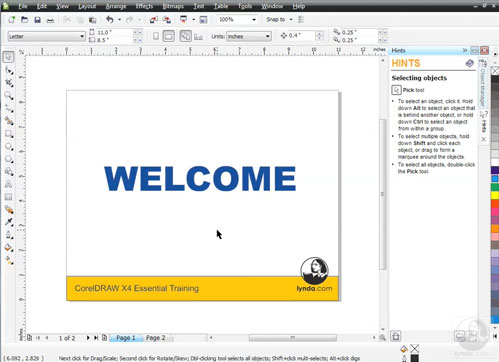
Task: Jump to last page arrow
Action: tap(96, 338)
